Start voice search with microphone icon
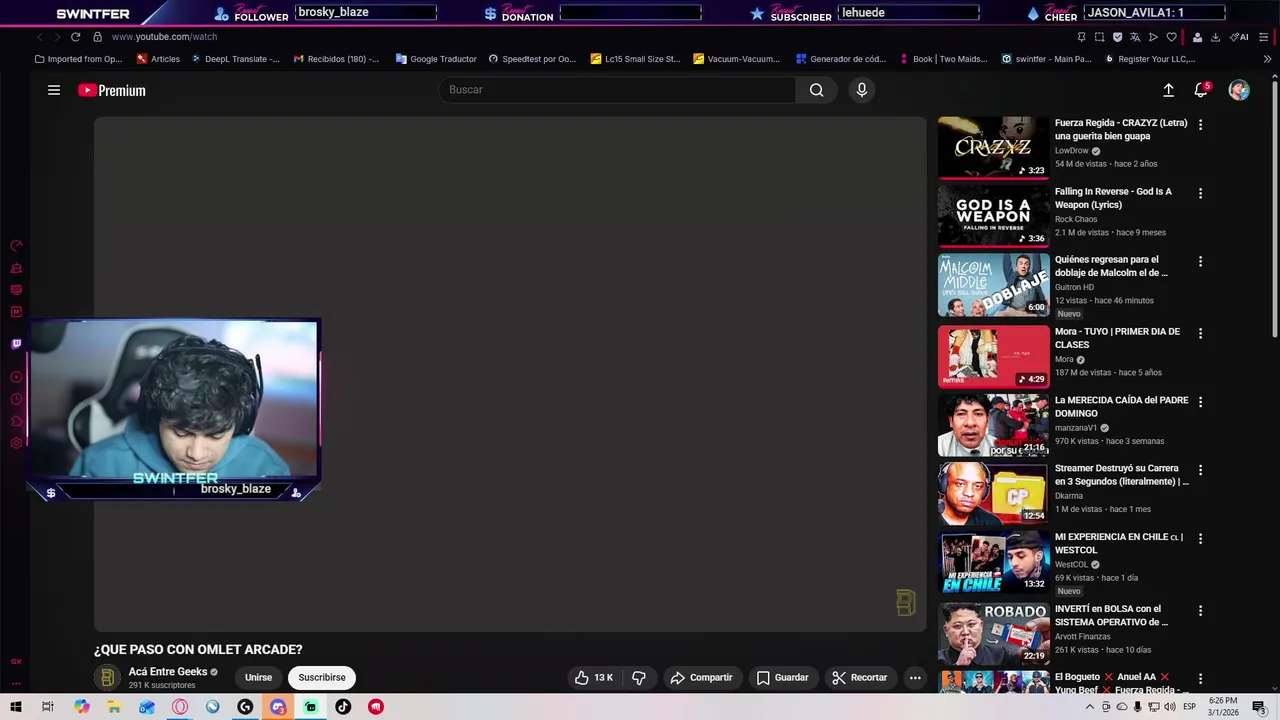Image resolution: width=1280 pixels, height=720 pixels. click(x=862, y=90)
